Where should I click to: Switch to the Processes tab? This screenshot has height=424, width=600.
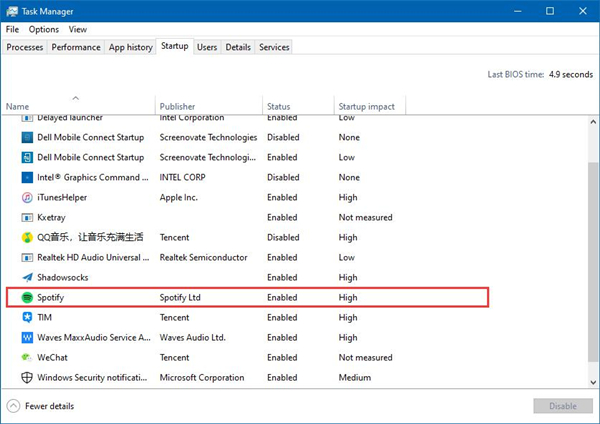click(25, 47)
